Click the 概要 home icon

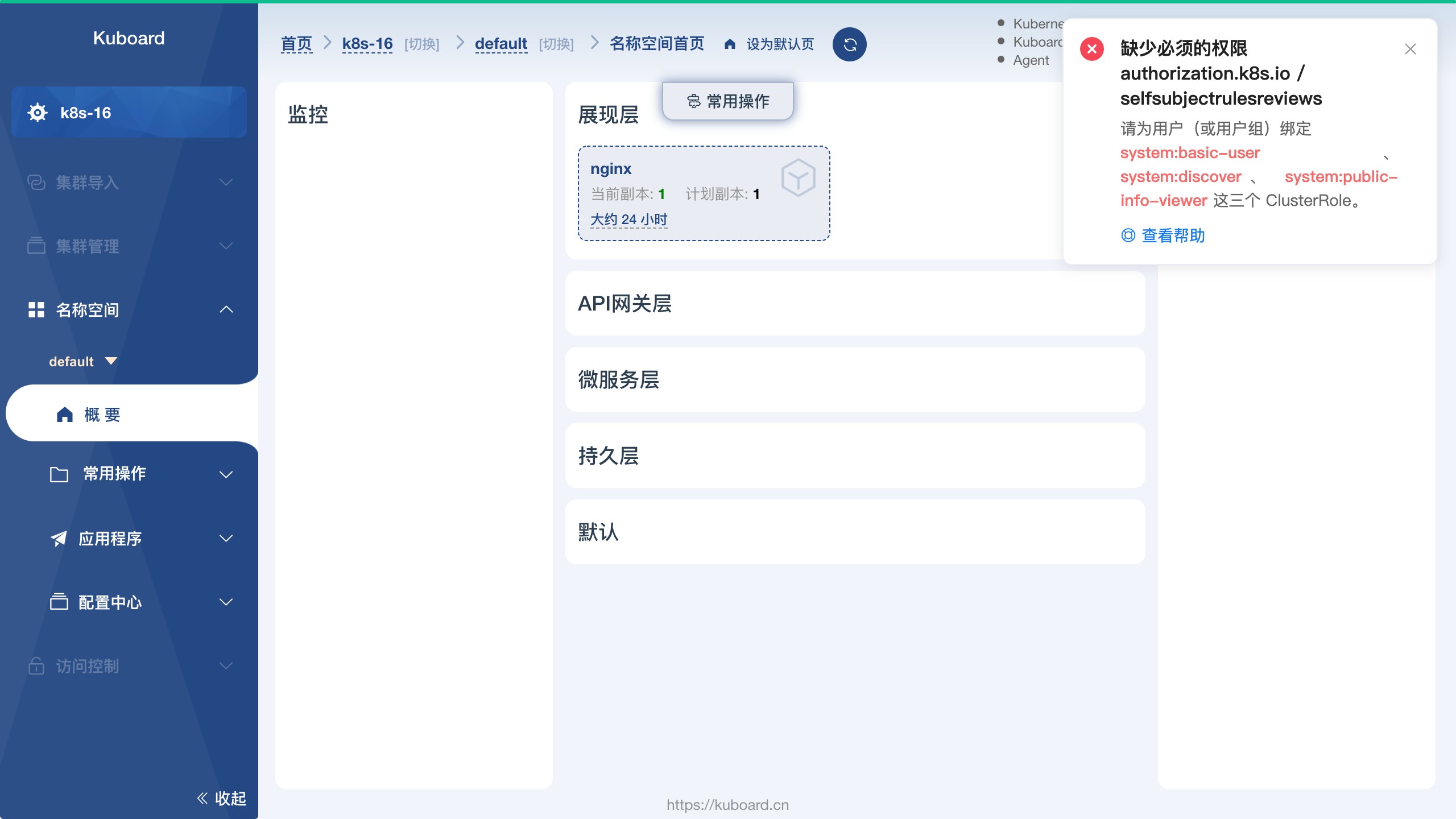click(65, 415)
